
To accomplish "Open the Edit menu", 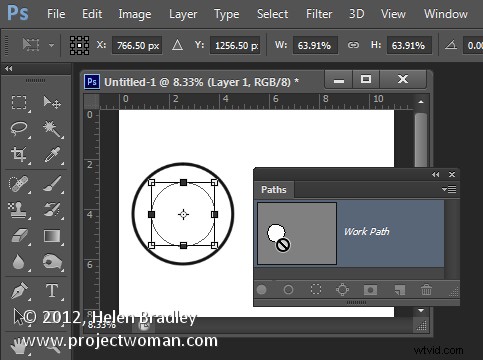I will pos(92,14).
